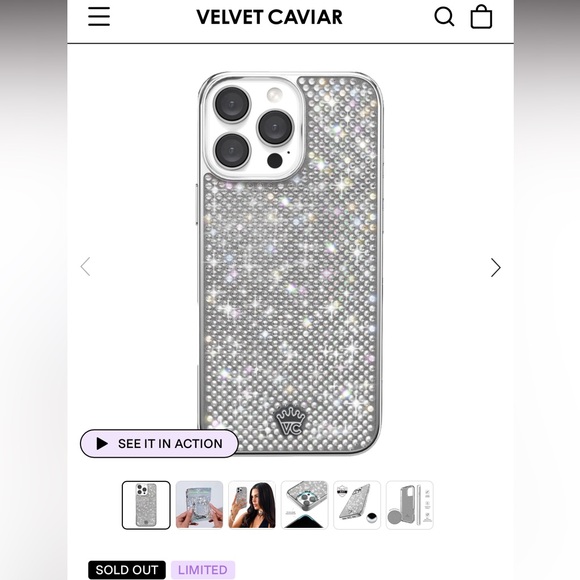Click the Velvet Caviar logo
This screenshot has height=580, width=580.
(x=269, y=17)
